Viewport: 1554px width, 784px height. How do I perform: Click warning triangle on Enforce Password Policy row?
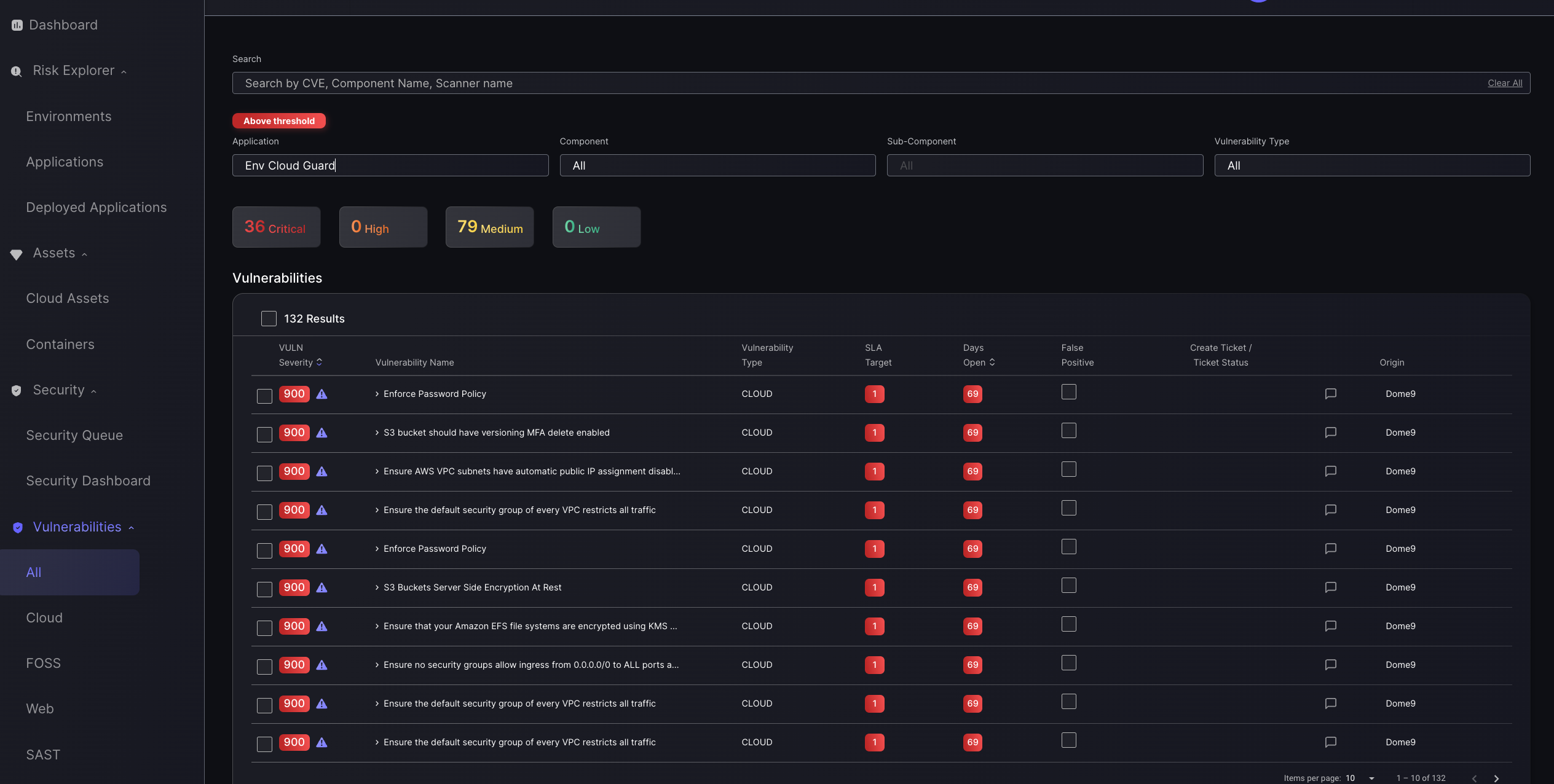[x=322, y=394]
